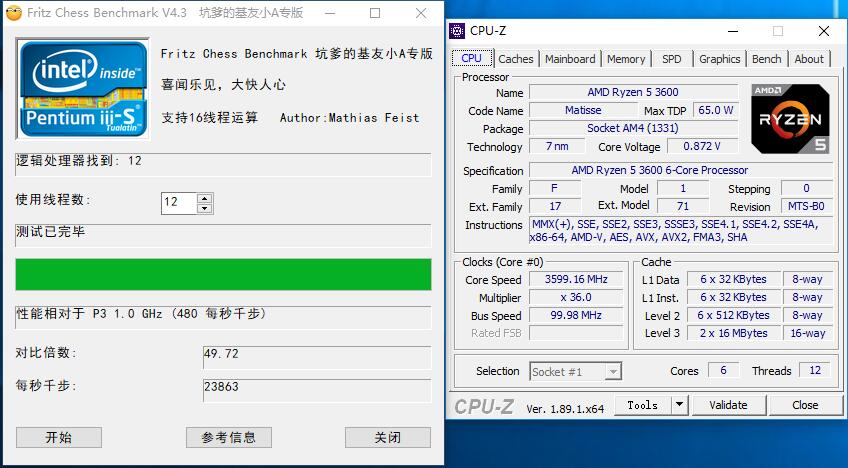This screenshot has height=468, width=848.
Task: Minimize the Fritz Chess Benchmark window
Action: (330, 13)
